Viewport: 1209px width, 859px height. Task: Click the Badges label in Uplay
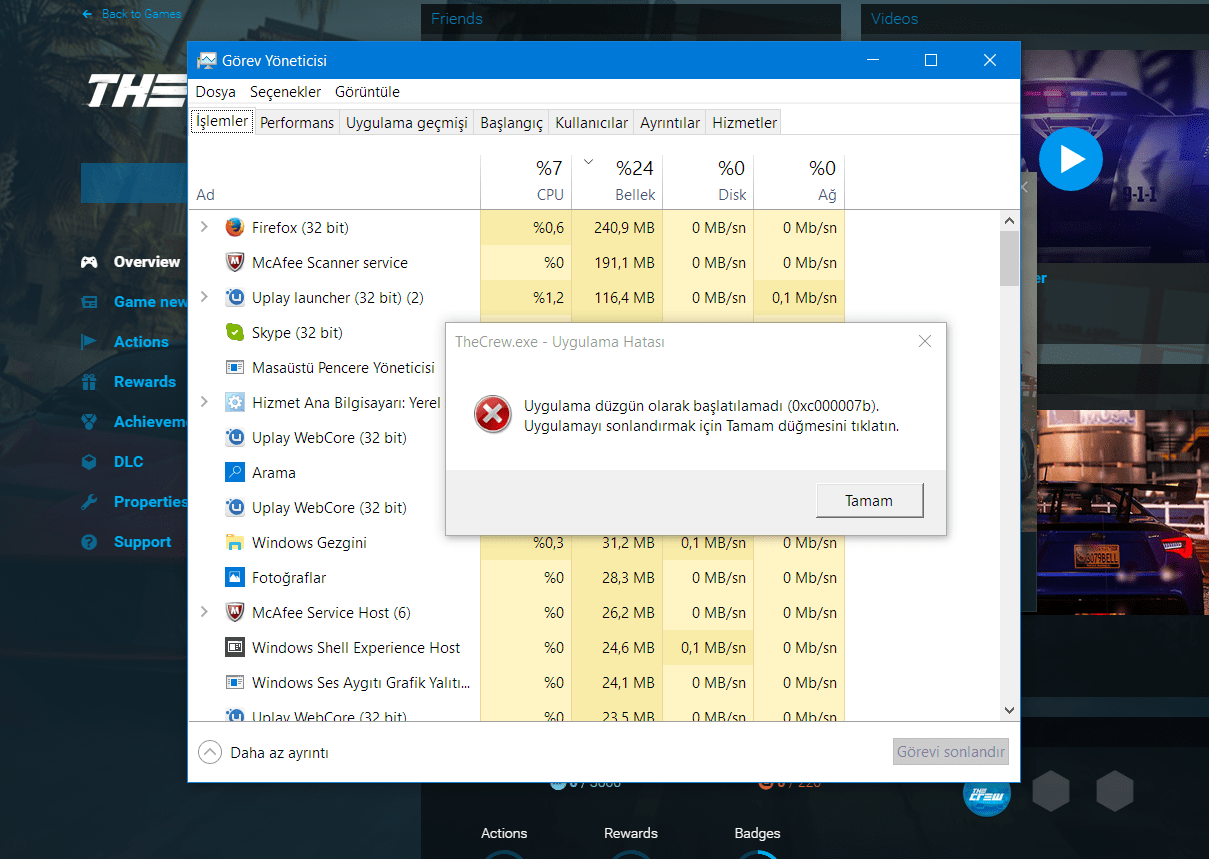tap(757, 833)
